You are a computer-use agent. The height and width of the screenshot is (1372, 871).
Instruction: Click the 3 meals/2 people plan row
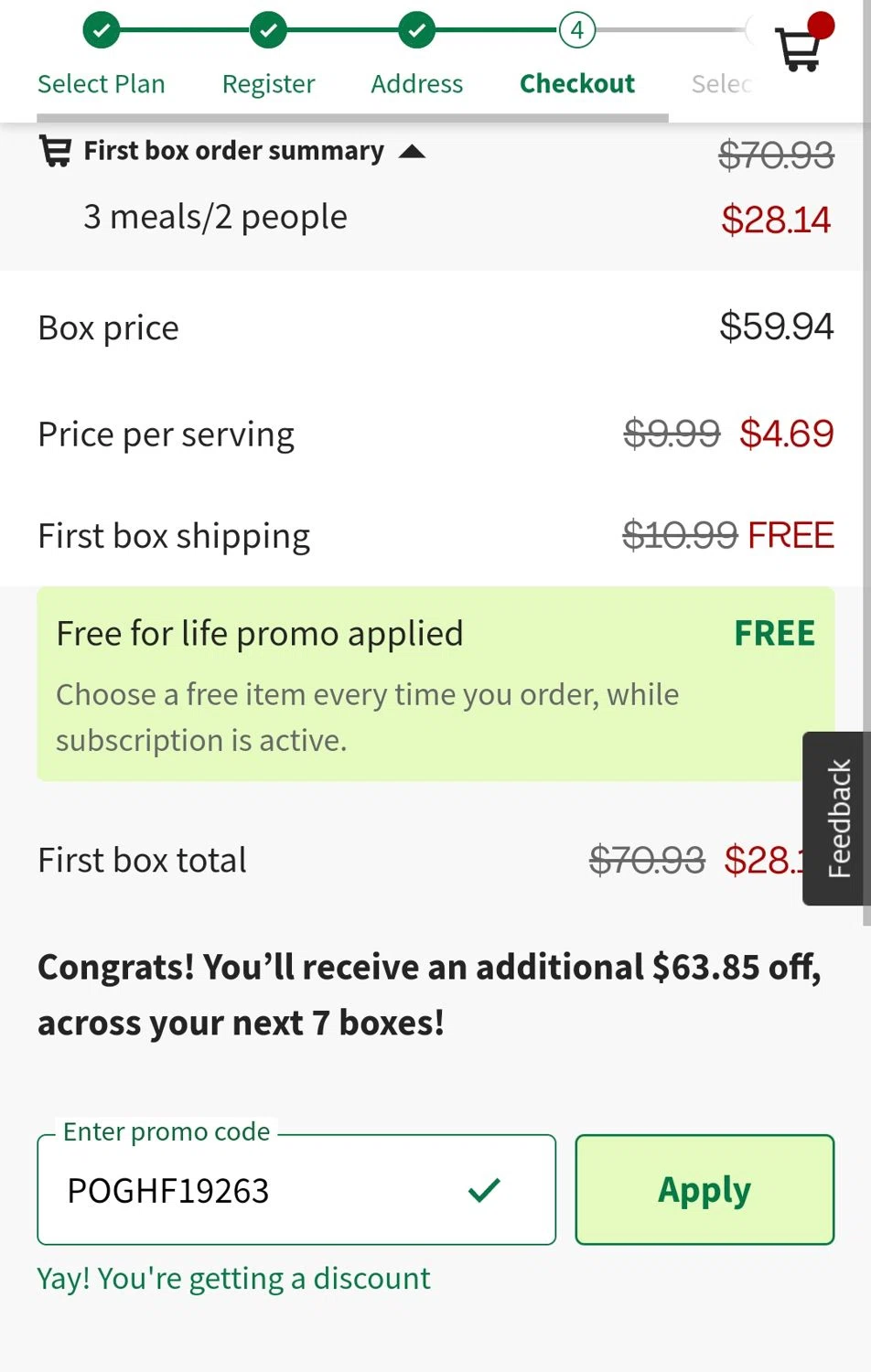[x=215, y=218]
